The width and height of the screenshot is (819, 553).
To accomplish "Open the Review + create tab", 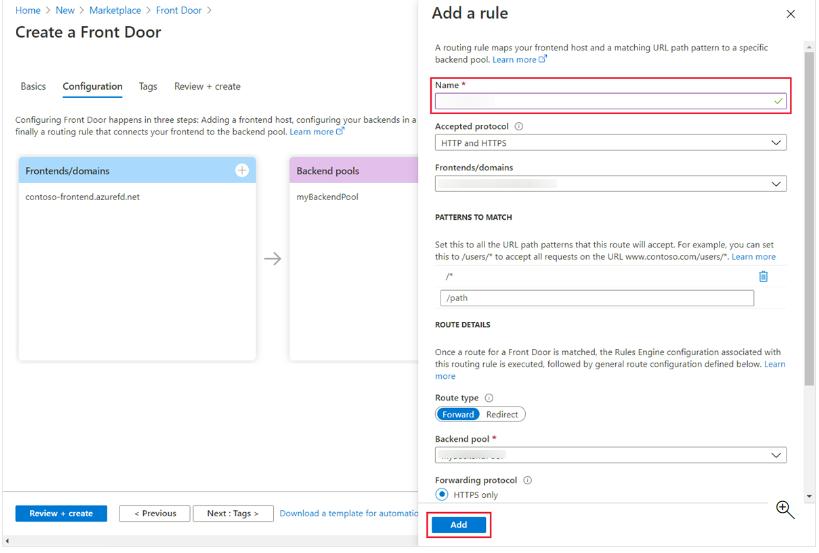I will (x=207, y=87).
